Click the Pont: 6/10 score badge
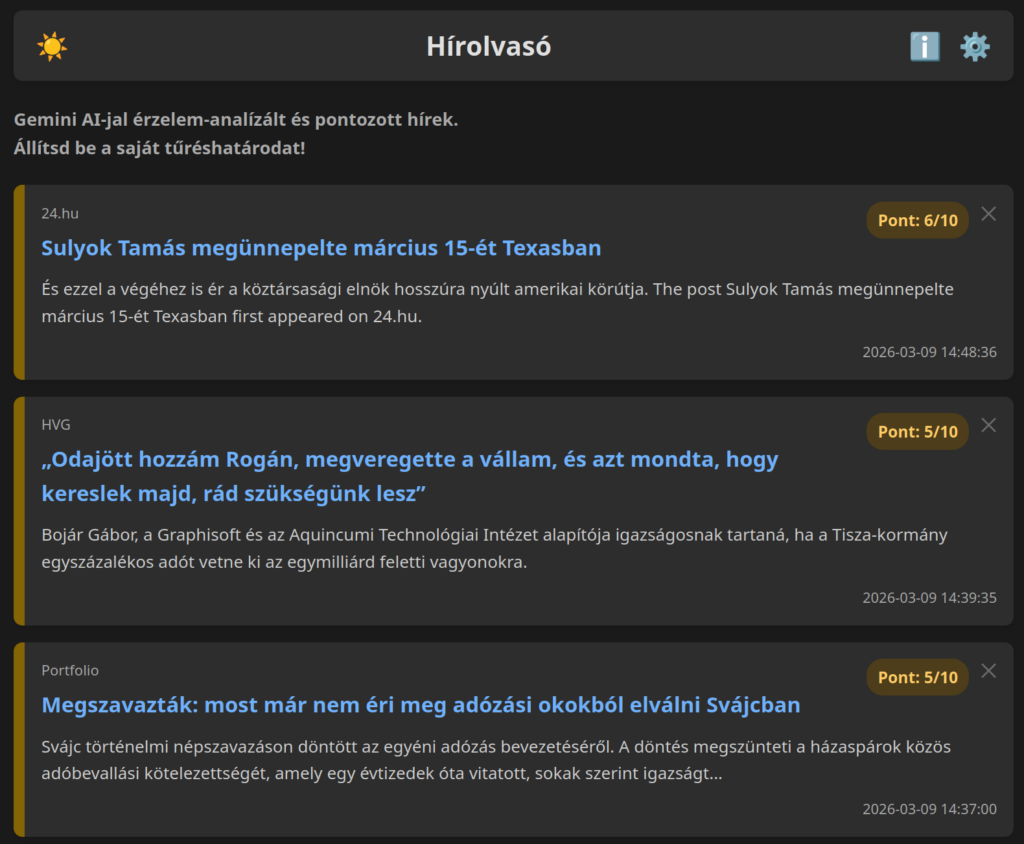 click(917, 220)
